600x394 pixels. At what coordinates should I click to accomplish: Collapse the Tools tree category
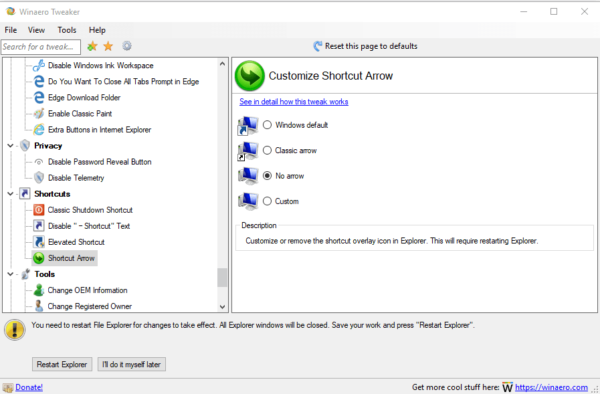(10, 274)
